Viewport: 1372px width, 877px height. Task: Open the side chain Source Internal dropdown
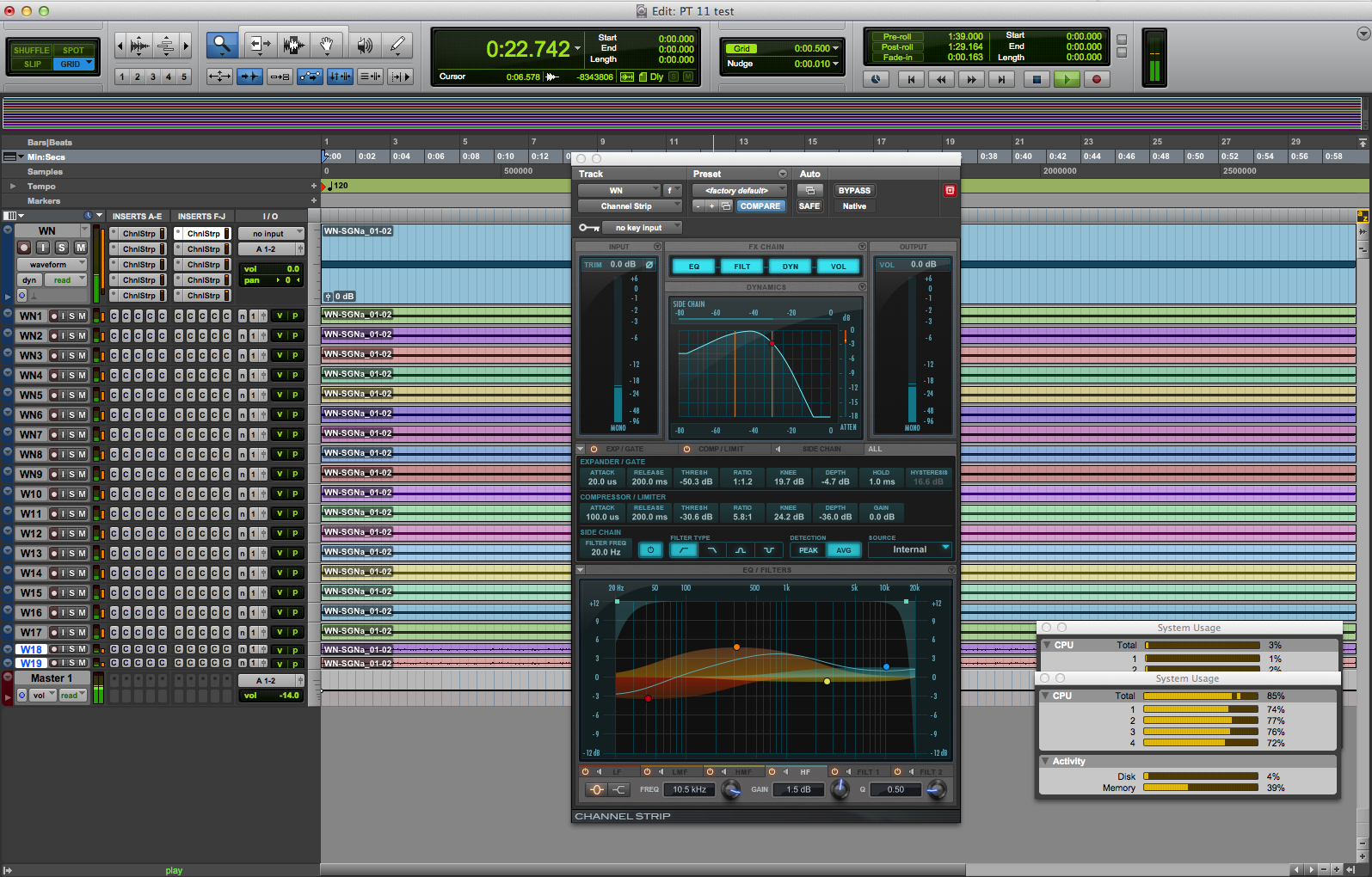click(x=909, y=549)
